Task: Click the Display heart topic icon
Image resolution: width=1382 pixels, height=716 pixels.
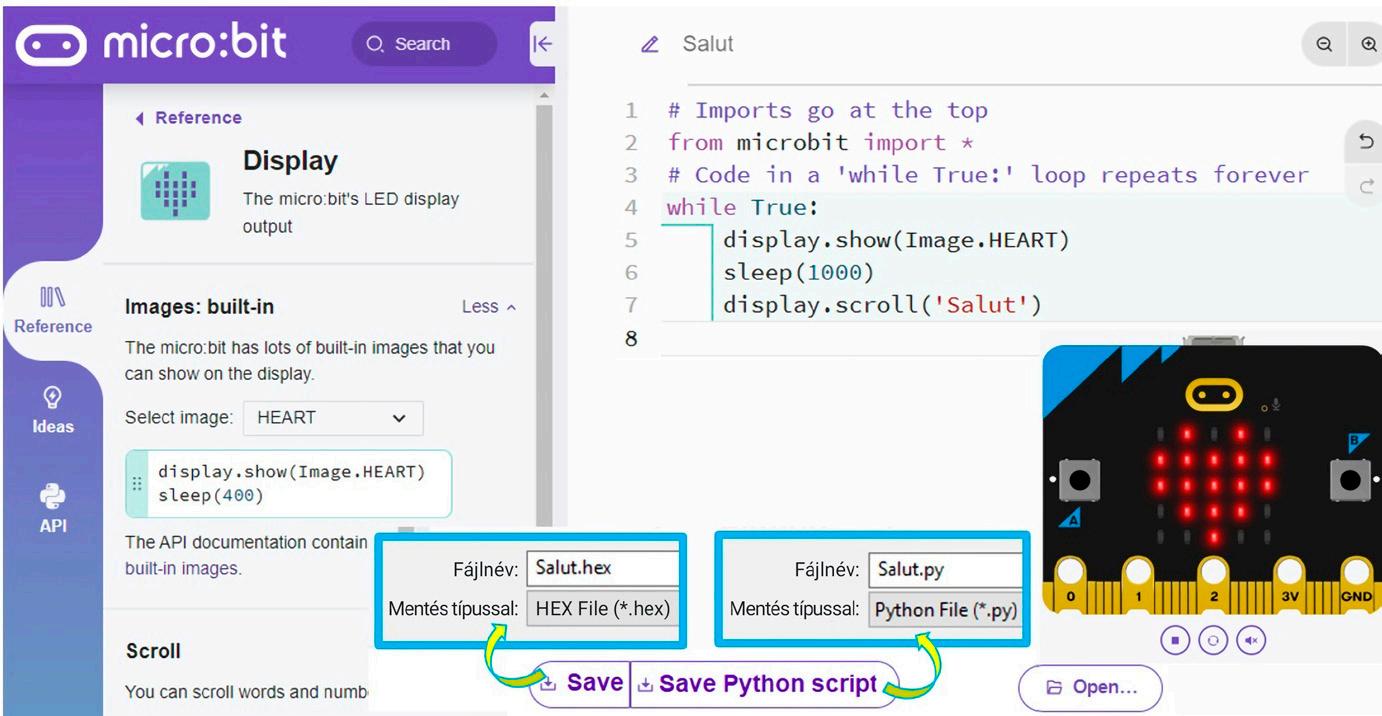Action: pos(176,190)
